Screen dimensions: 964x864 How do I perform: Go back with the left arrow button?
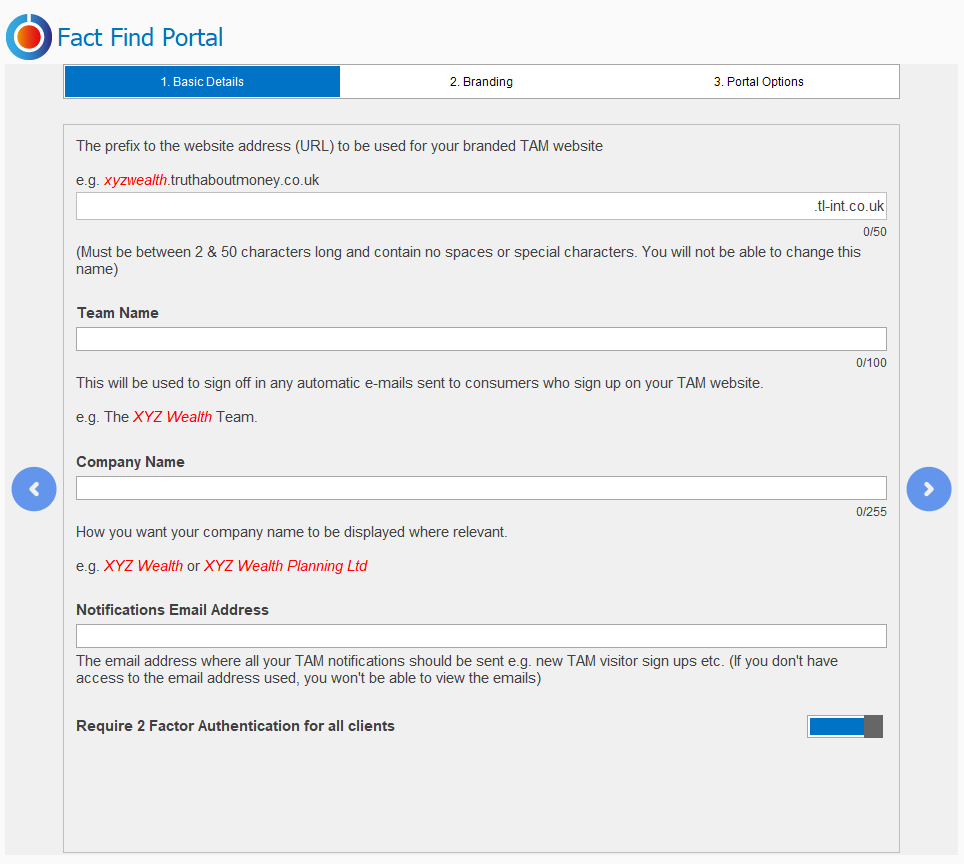pos(34,489)
